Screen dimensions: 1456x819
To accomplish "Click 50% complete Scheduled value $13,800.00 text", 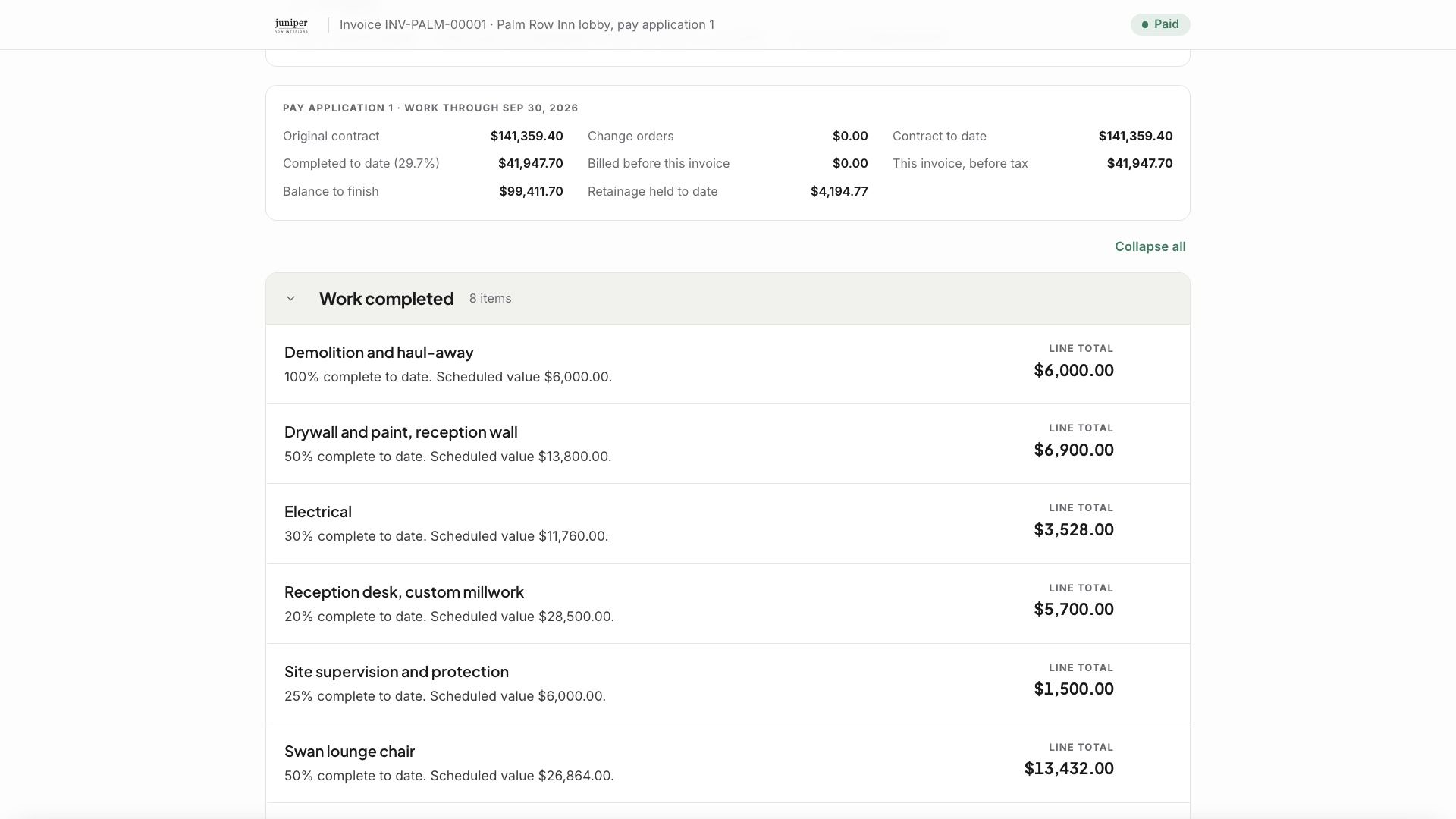I will click(x=447, y=457).
